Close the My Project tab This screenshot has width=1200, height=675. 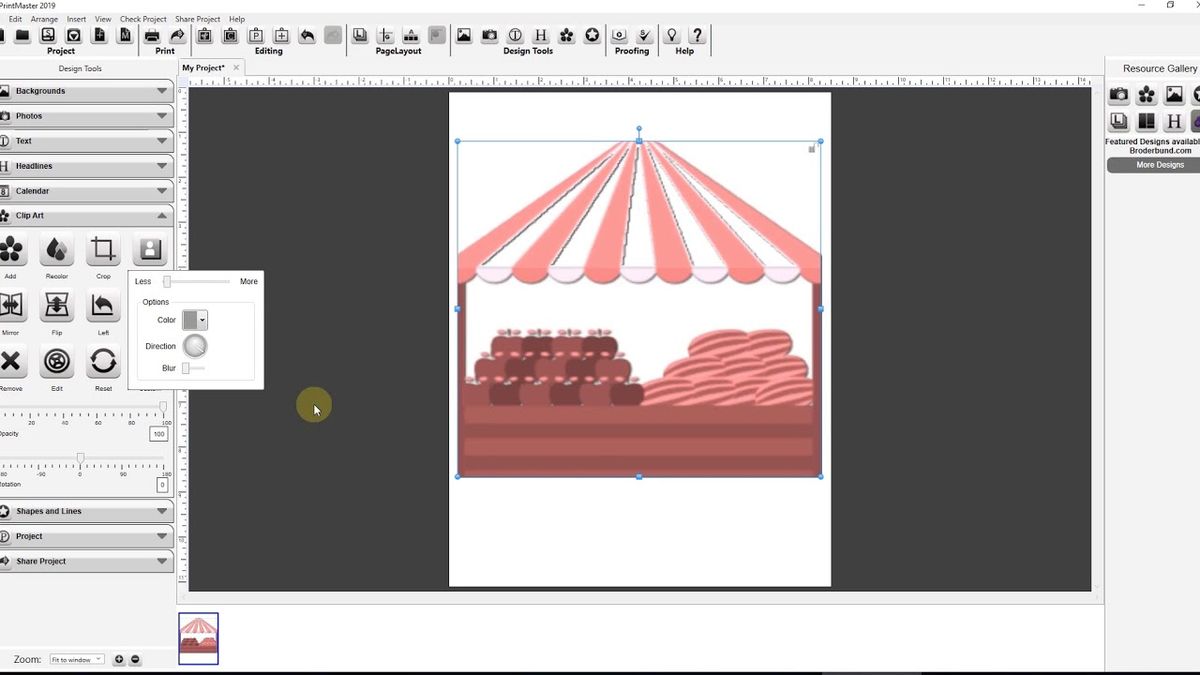(x=237, y=68)
